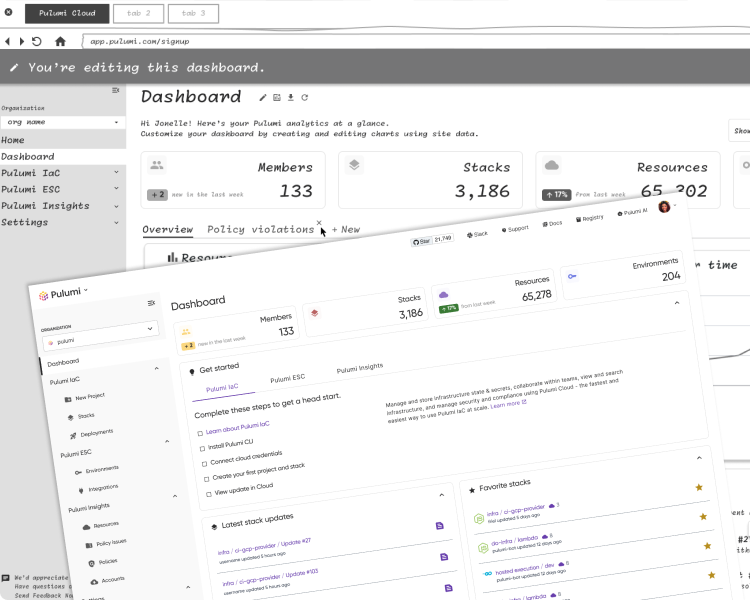Collapse the wireframe sidebar with its menu icon
Image resolution: width=750 pixels, height=600 pixels.
[115, 90]
